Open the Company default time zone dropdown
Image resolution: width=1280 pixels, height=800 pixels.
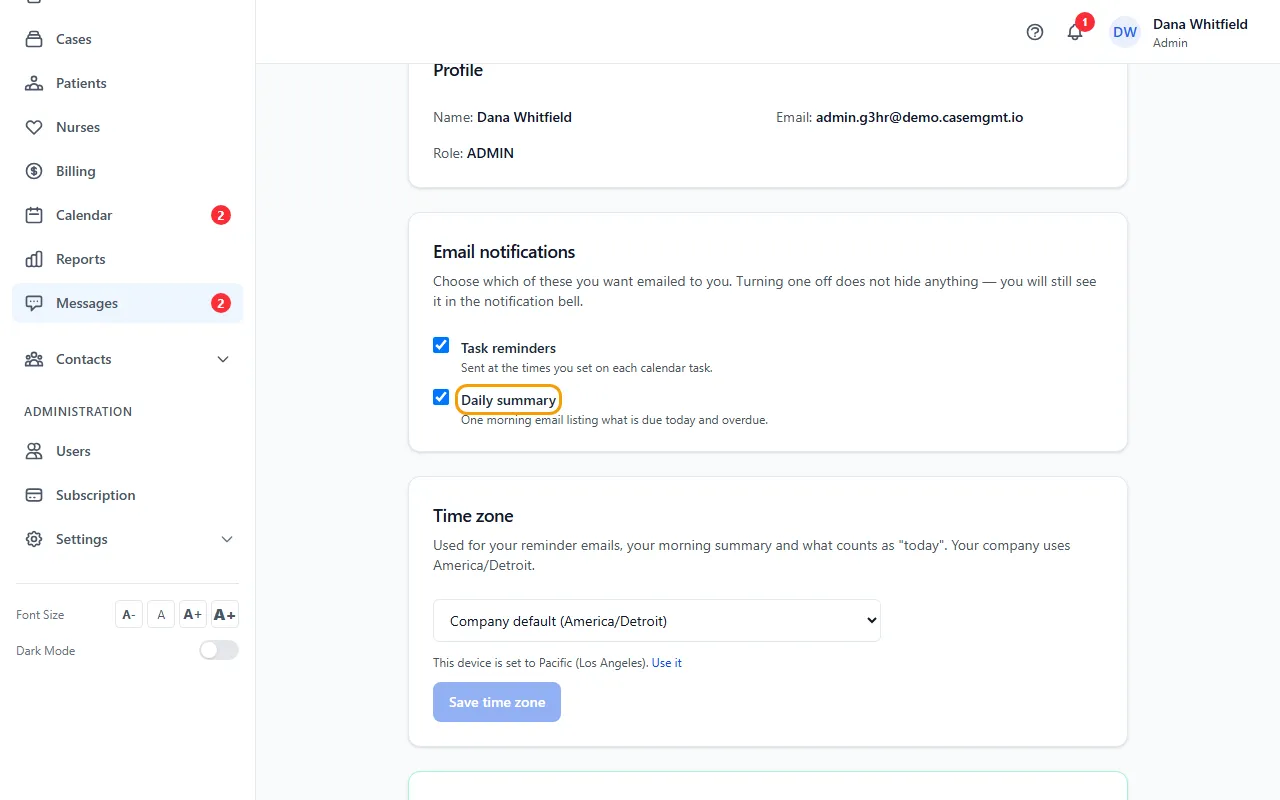click(x=657, y=621)
